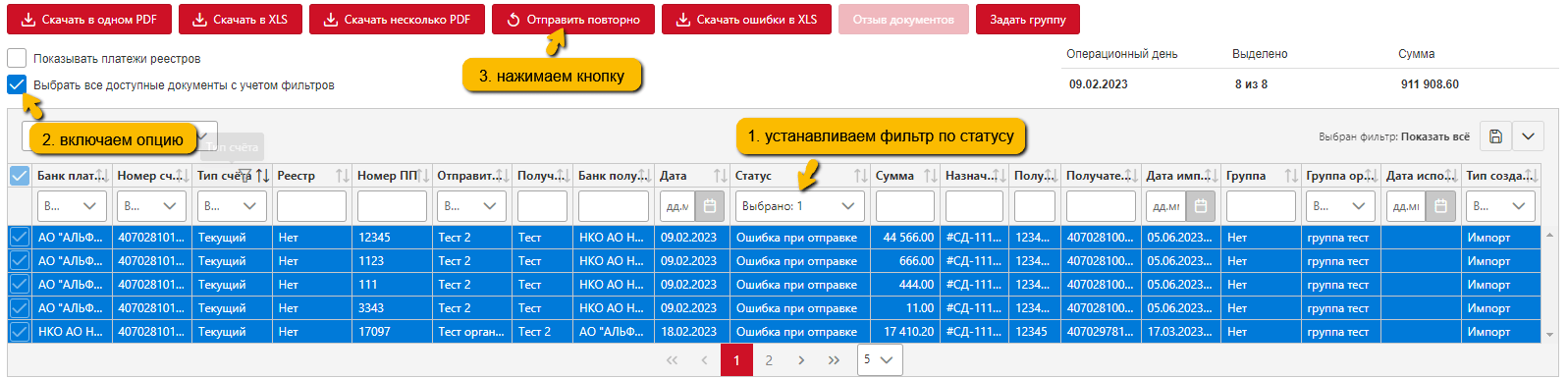Toggle header select-all rows checkbox

coord(20,176)
